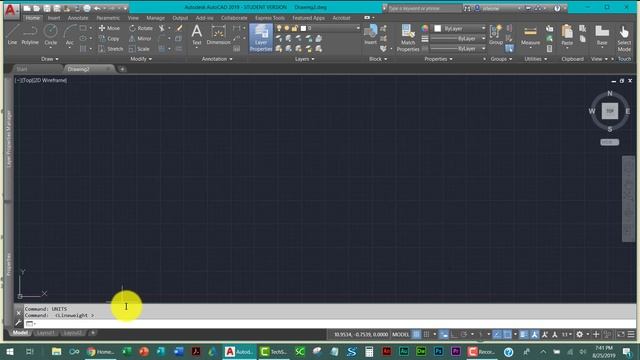Click the Insert block tool
640x360 pixels.
click(371, 34)
